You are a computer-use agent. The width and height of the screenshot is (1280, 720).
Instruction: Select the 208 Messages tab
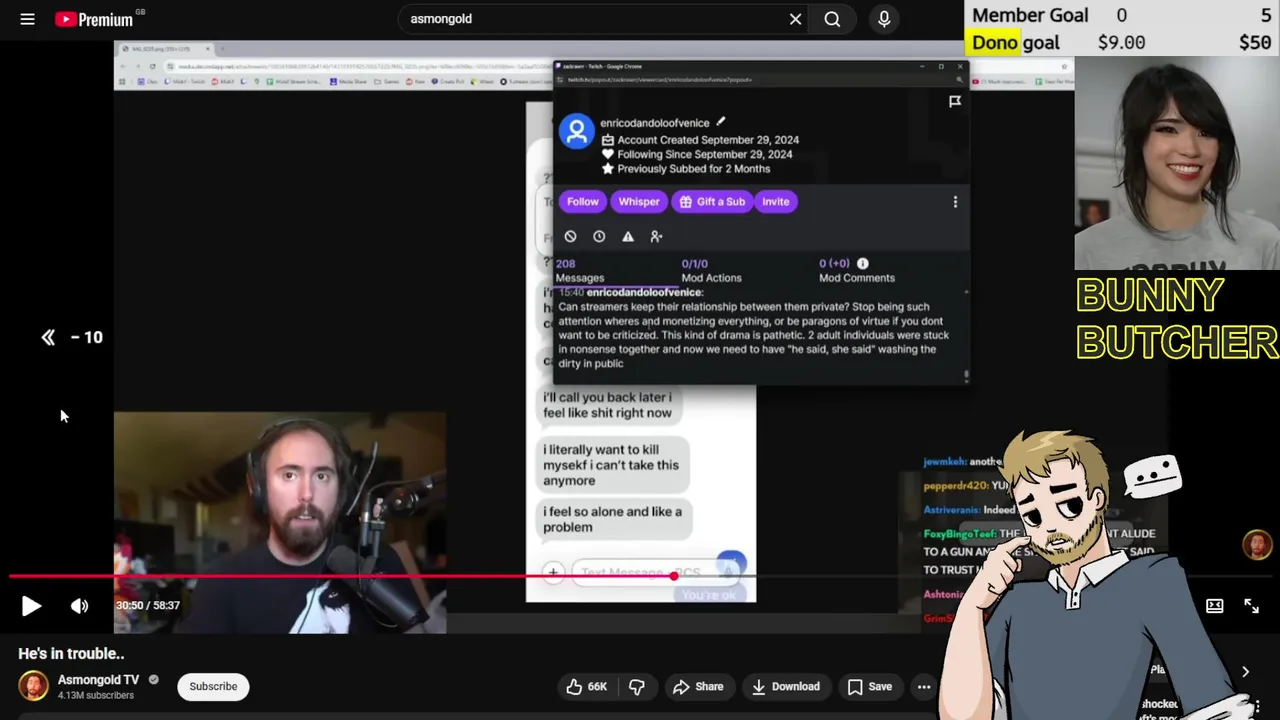coord(580,271)
